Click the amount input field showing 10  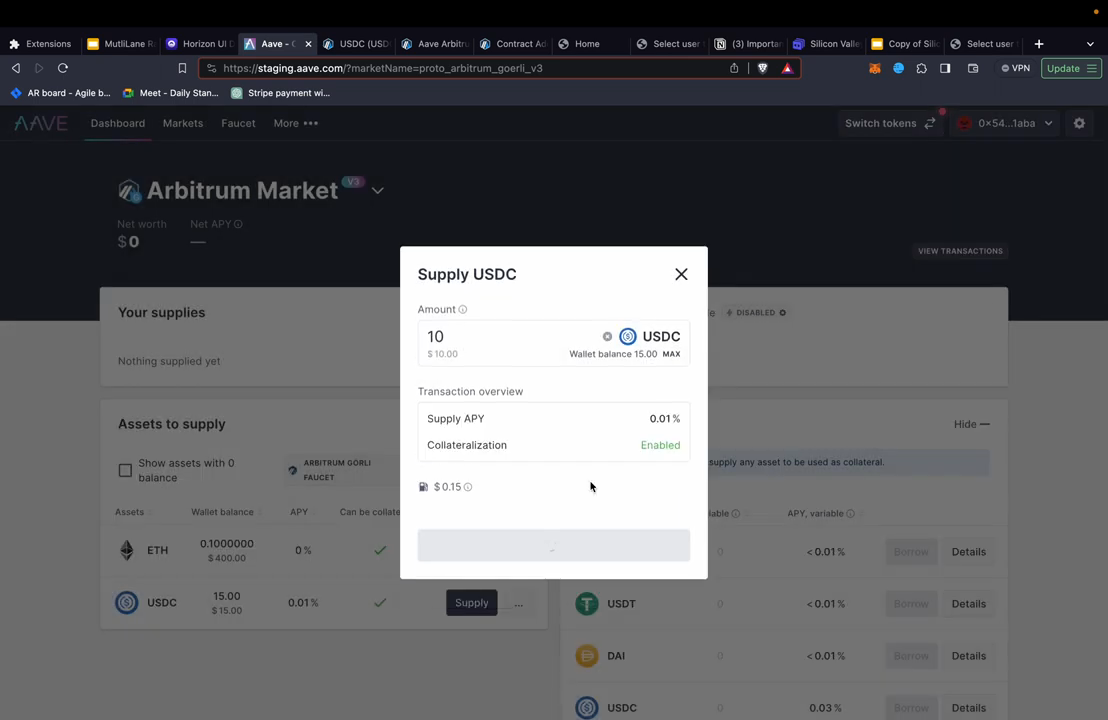pyautogui.click(x=509, y=336)
